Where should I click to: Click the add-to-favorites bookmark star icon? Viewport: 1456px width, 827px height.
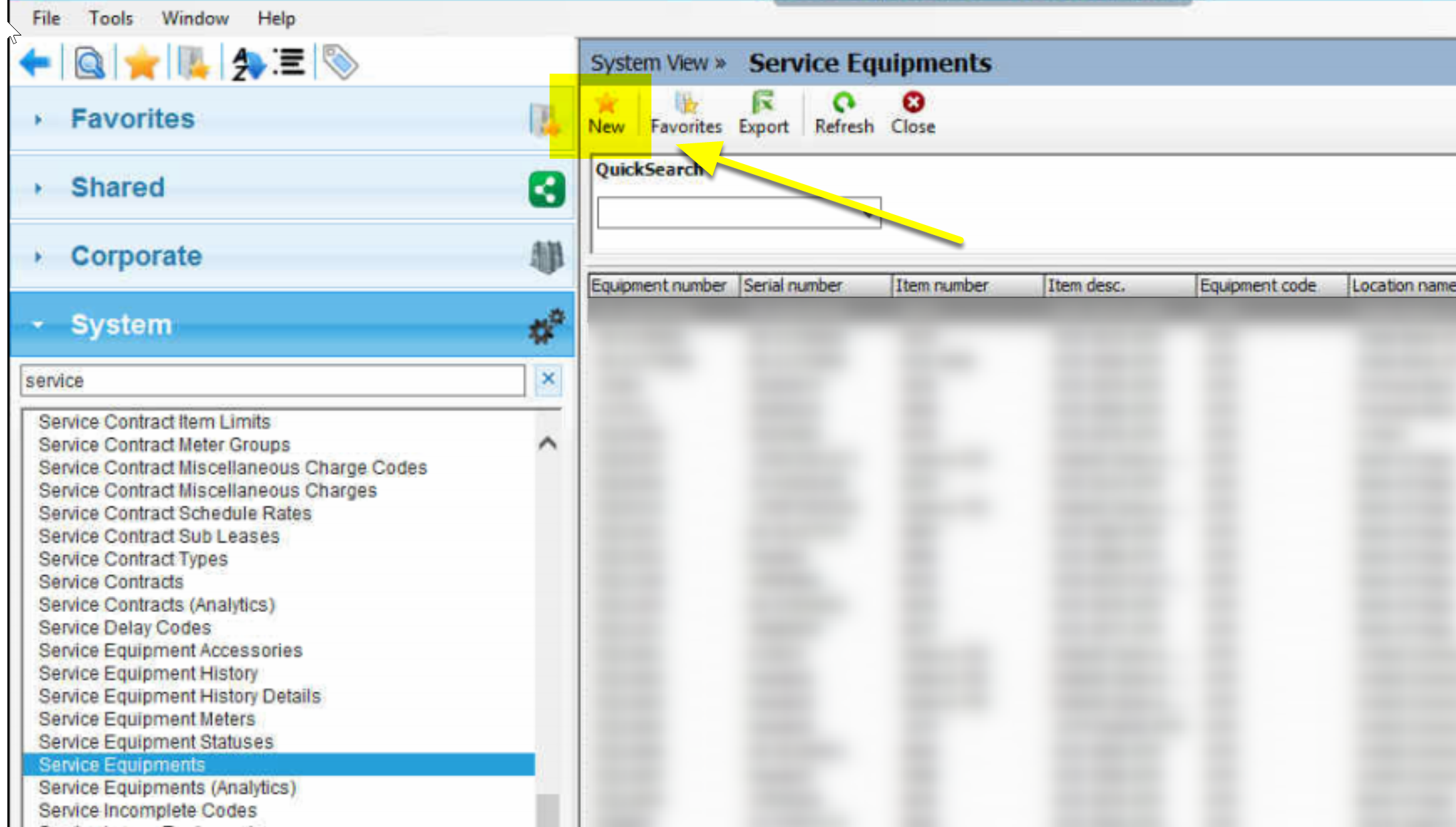[x=194, y=64]
